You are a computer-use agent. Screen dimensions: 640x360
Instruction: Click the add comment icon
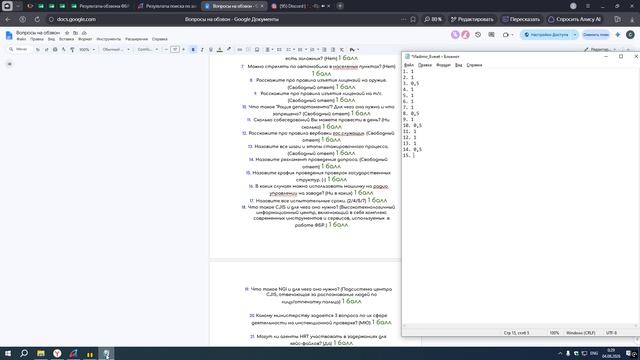coord(248,50)
